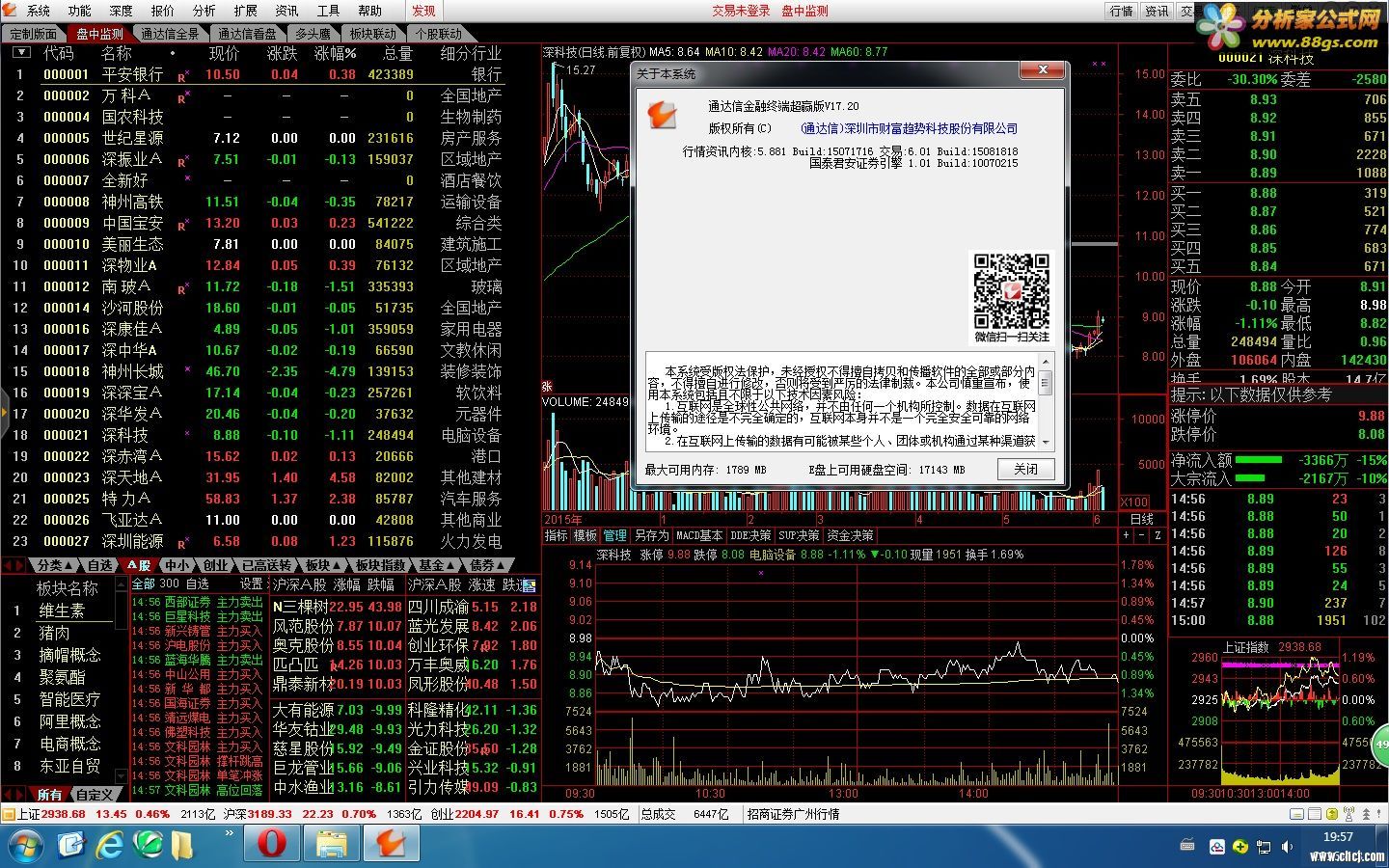Image resolution: width=1389 pixels, height=868 pixels.
Task: Click the TDX logo icon in about dialog
Action: coord(661,115)
